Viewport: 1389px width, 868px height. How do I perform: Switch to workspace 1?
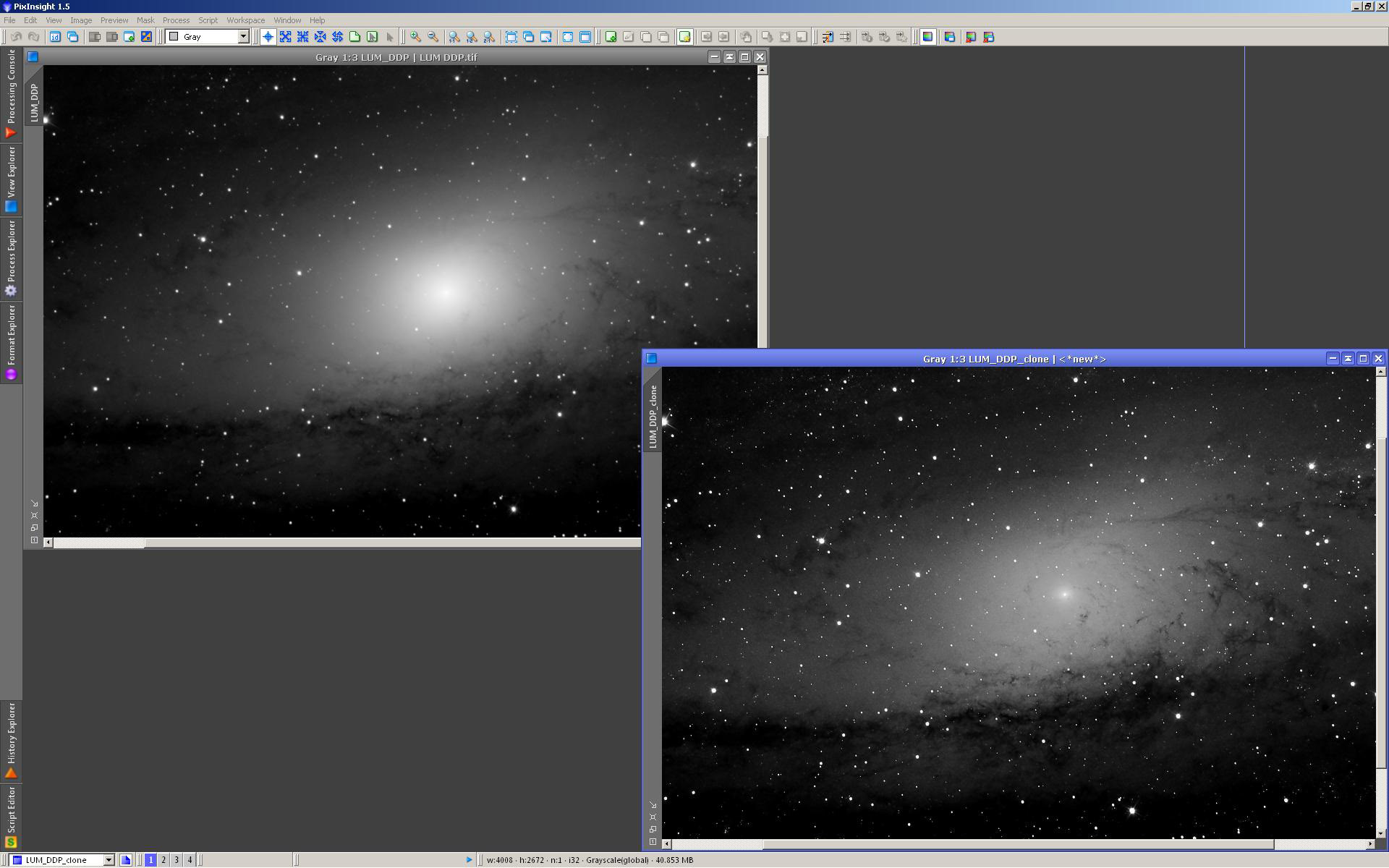(x=150, y=860)
